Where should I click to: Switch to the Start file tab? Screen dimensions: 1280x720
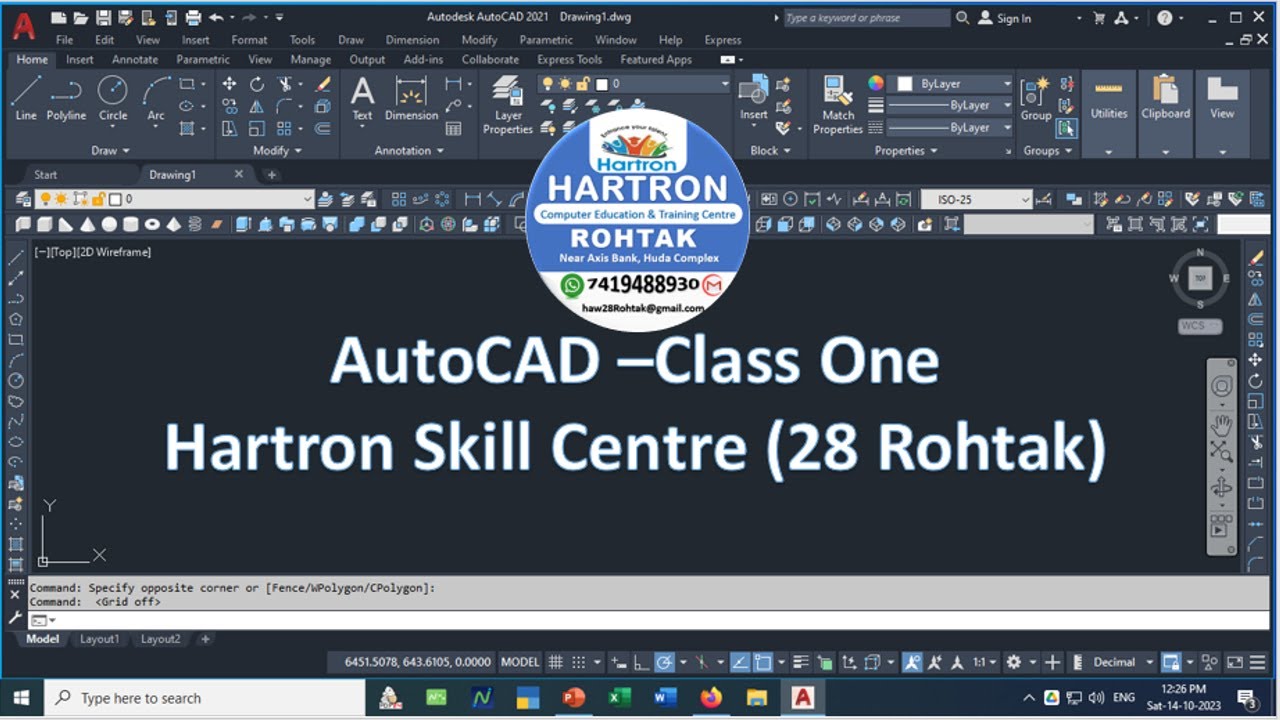coord(46,174)
